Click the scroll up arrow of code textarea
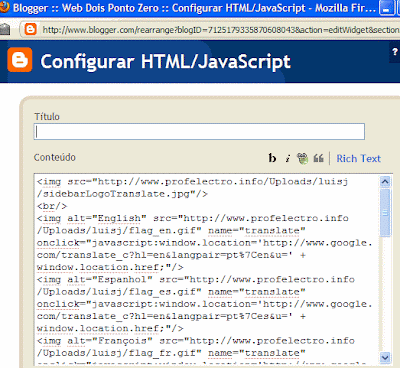 385,181
